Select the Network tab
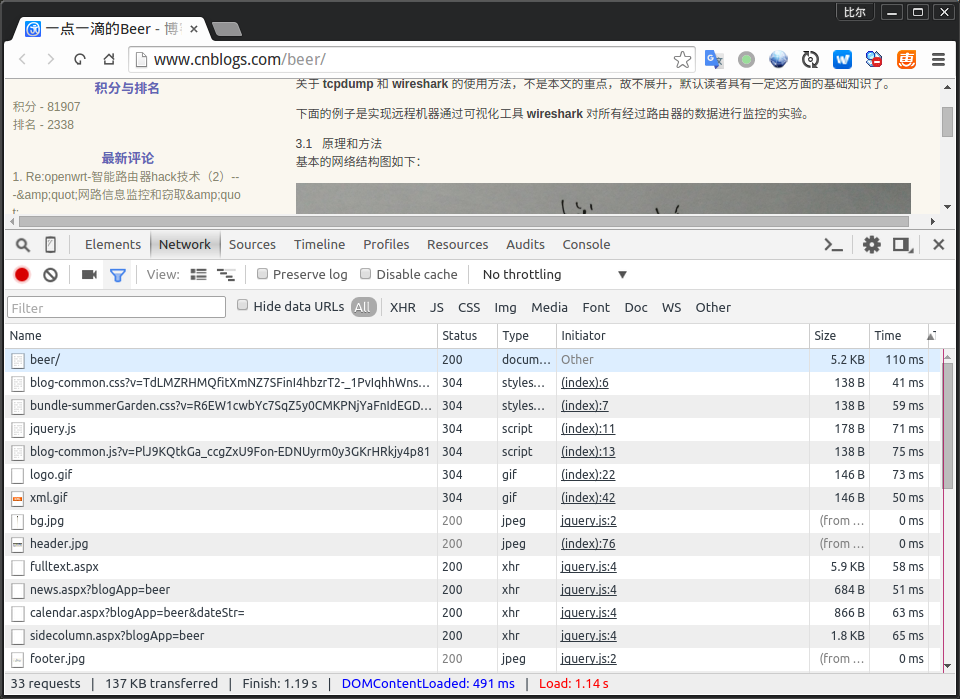960x699 pixels. (x=184, y=245)
